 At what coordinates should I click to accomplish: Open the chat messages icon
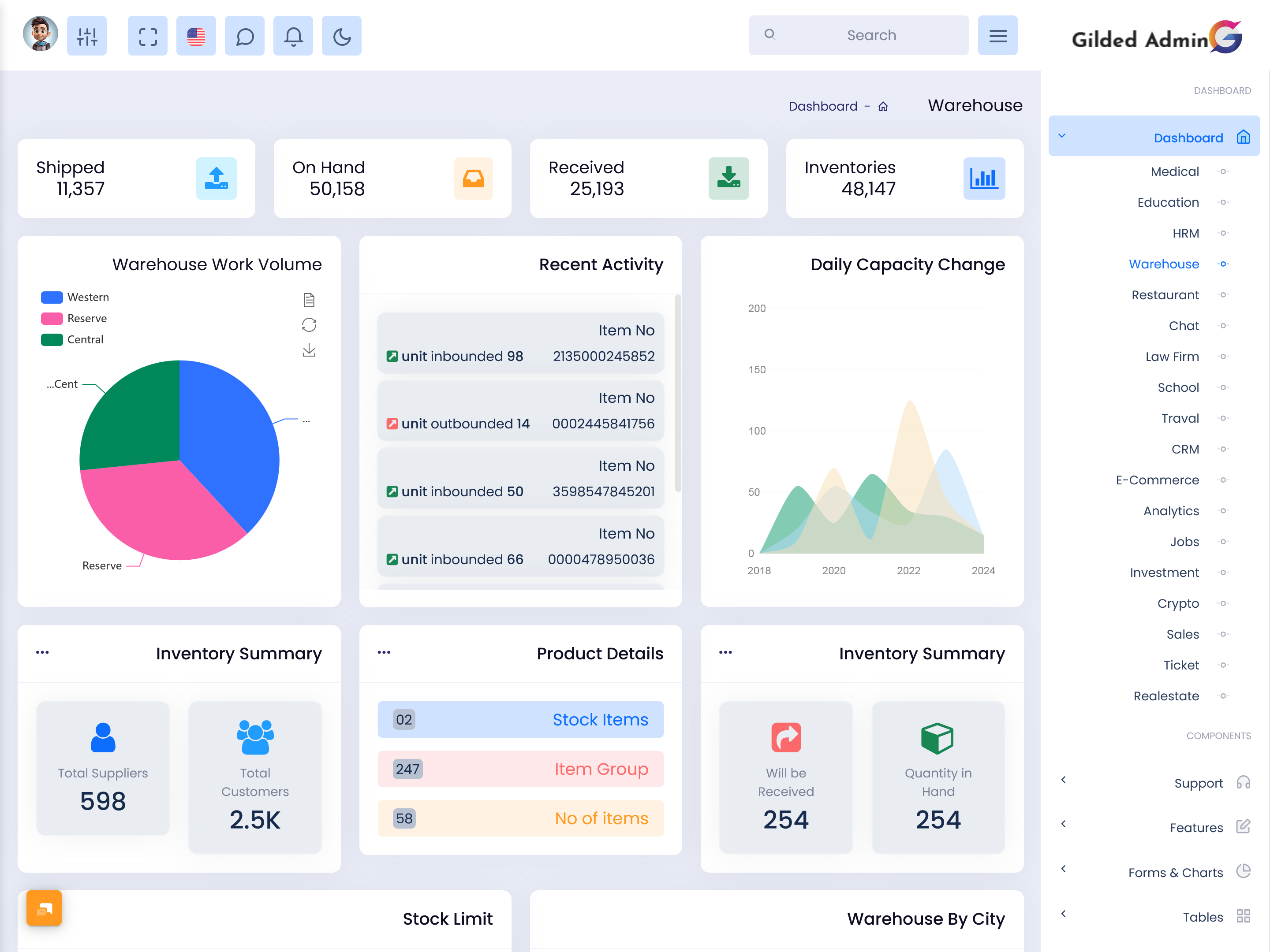(245, 36)
